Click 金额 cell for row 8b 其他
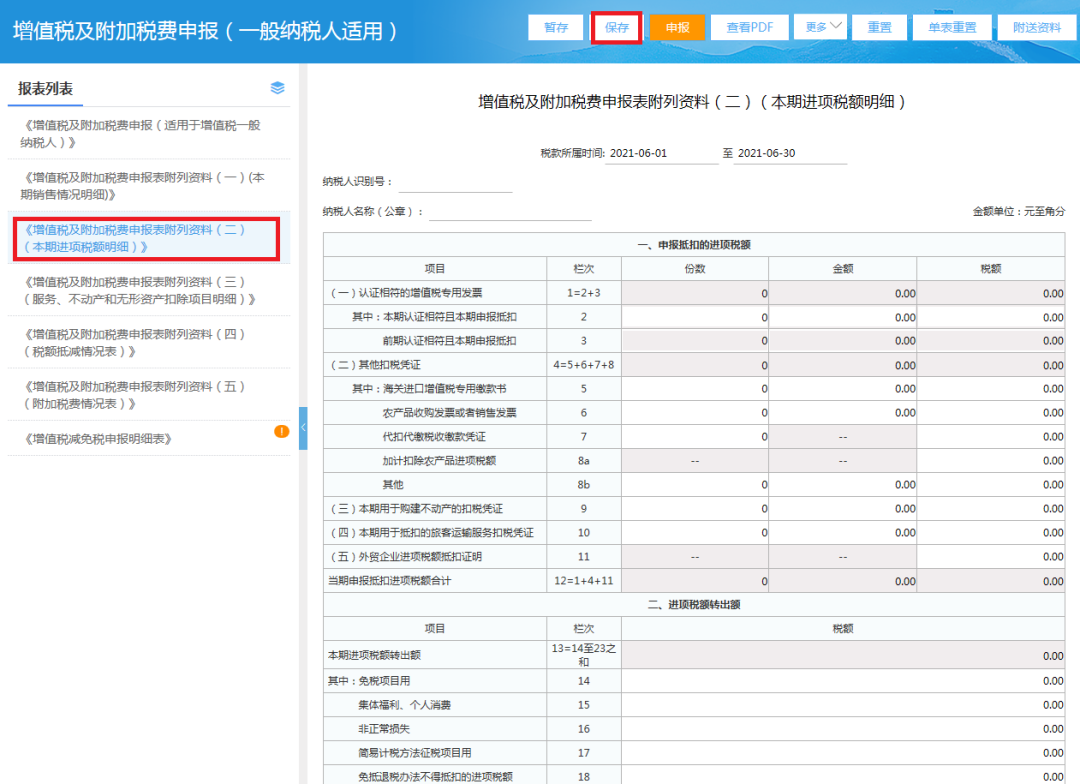1080x784 pixels. 842,485
